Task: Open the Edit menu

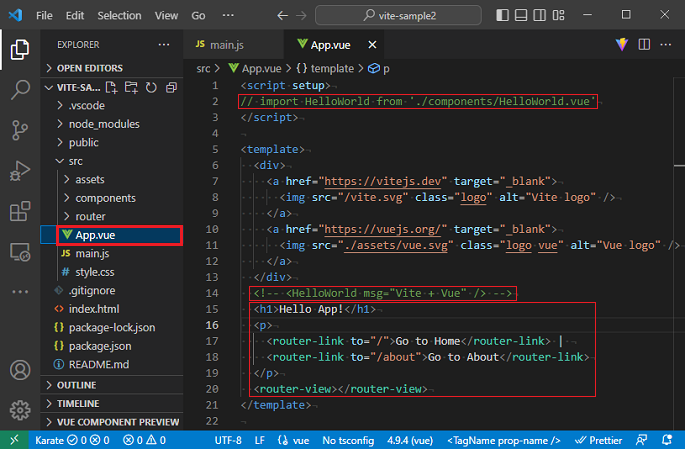Action: point(75,16)
